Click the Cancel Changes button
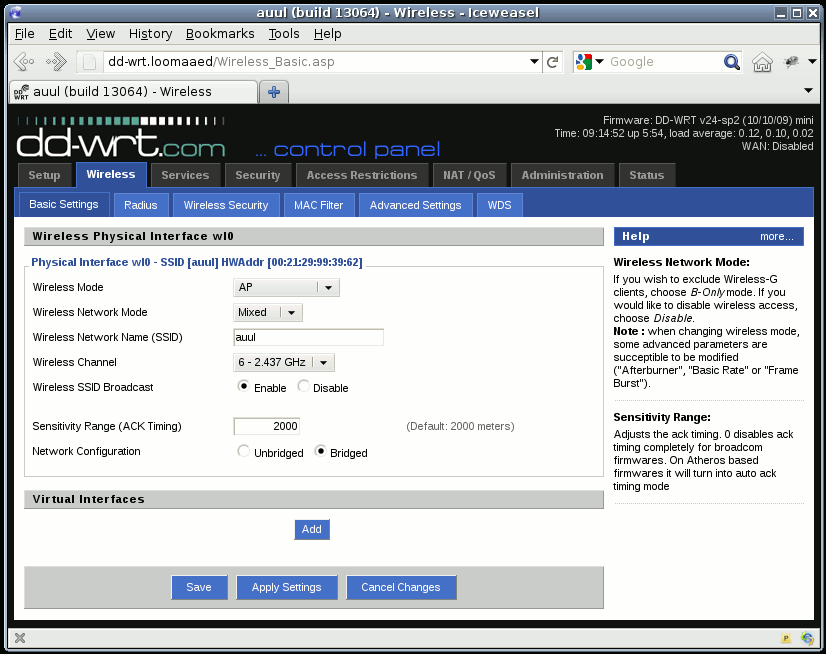Image resolution: width=826 pixels, height=654 pixels. tap(401, 588)
